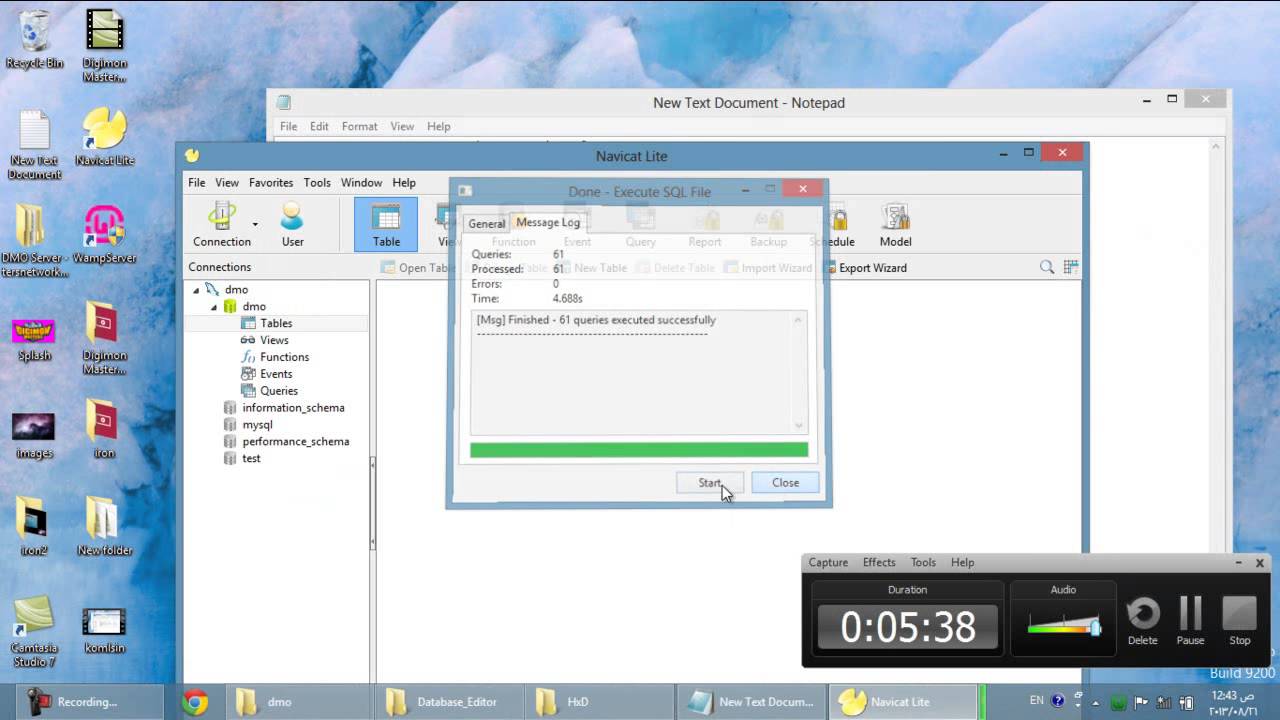Adjust the recorder audio level slider

pos(1095,628)
